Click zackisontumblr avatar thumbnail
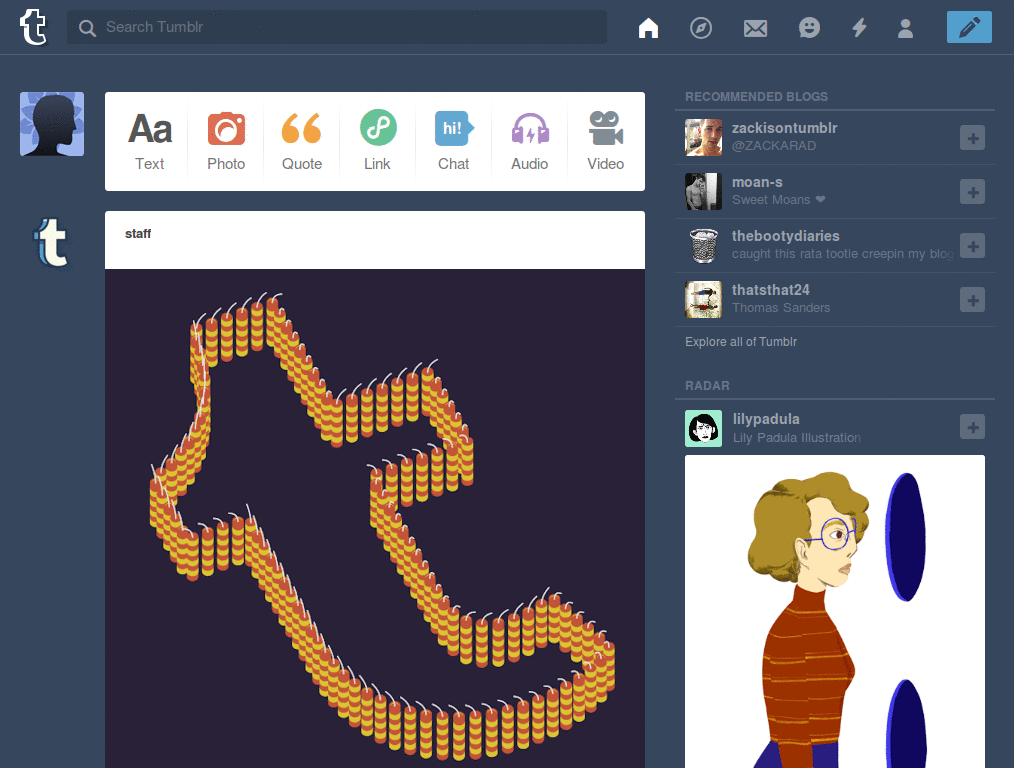 [703, 137]
